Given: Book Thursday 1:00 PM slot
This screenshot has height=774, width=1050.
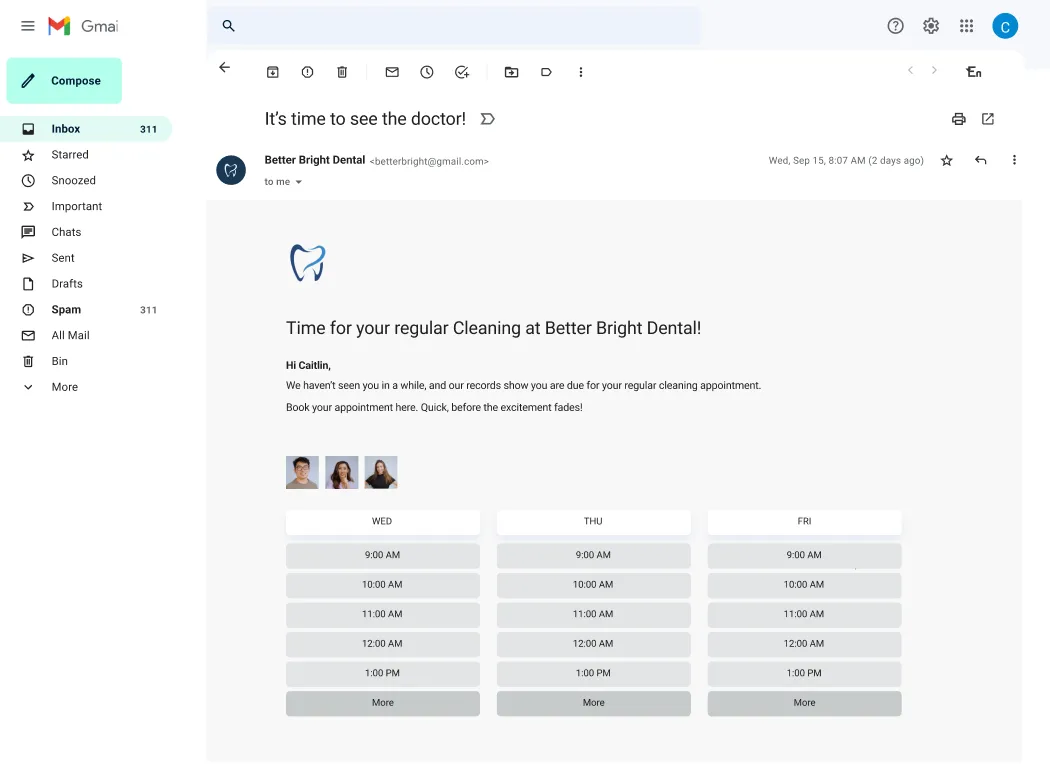Looking at the screenshot, I should coord(593,673).
